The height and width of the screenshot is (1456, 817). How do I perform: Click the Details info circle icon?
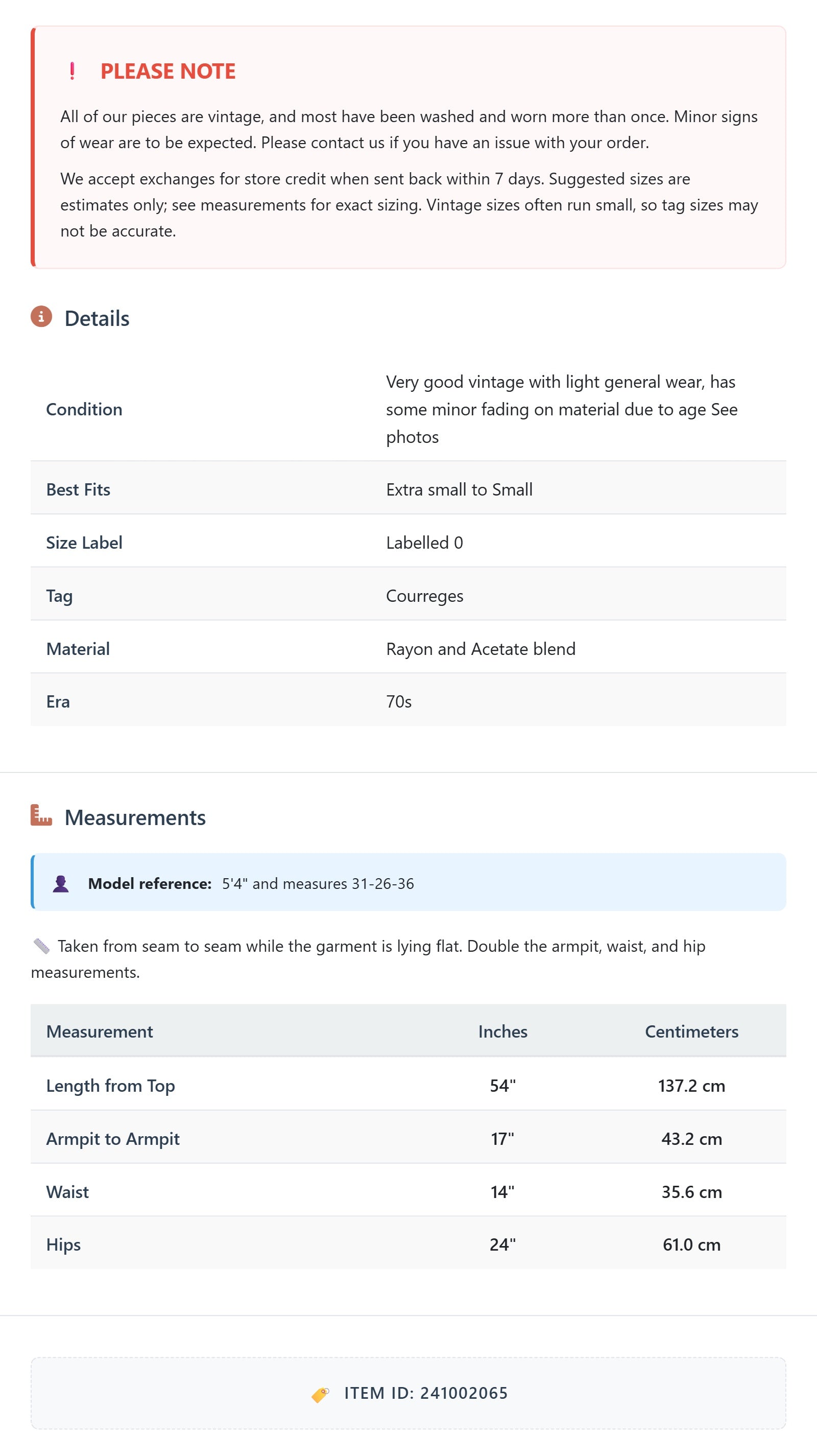pyautogui.click(x=41, y=317)
